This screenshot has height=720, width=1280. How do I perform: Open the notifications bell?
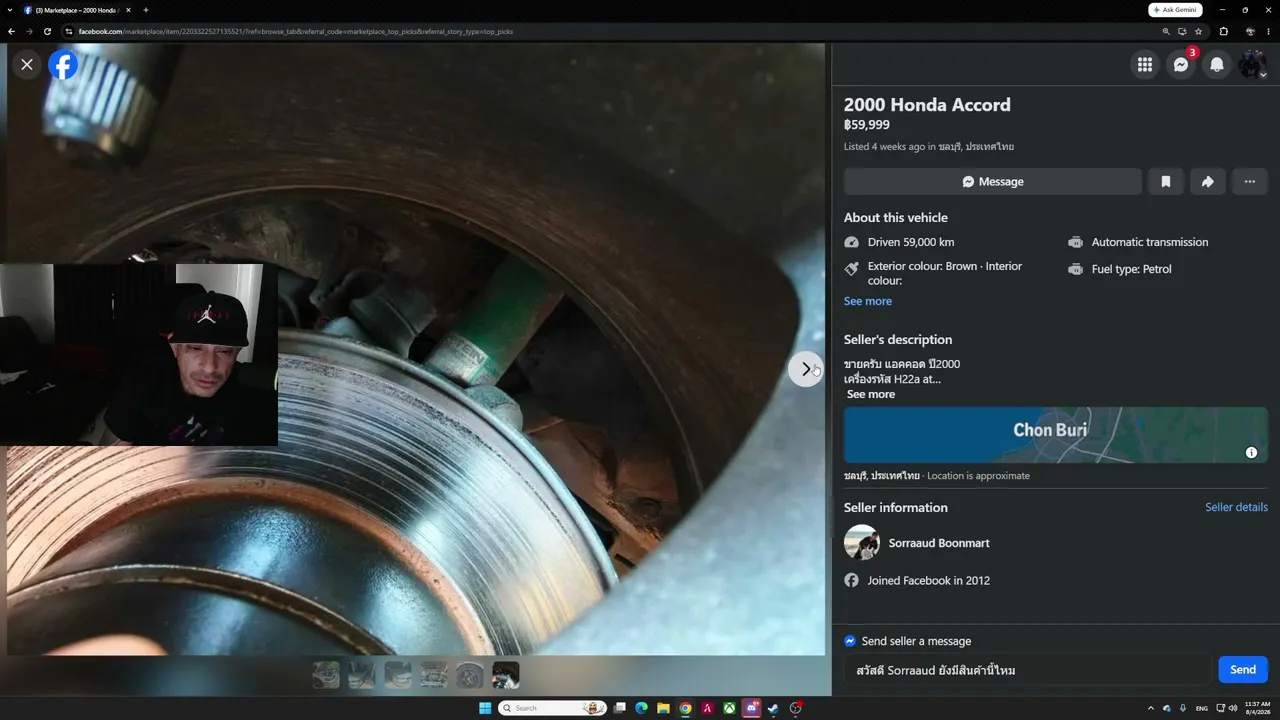[x=1217, y=65]
